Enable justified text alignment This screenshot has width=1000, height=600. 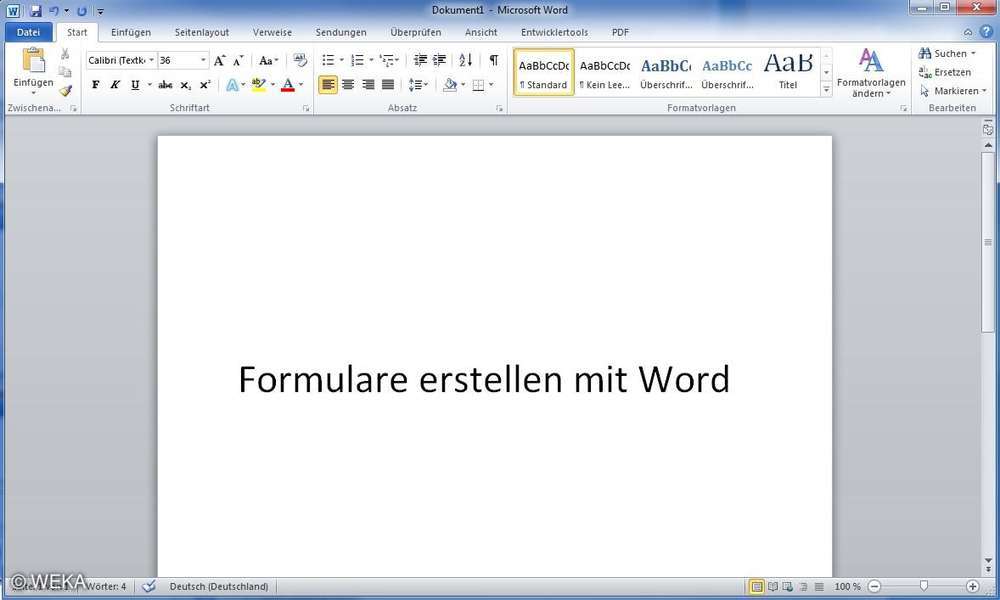pos(387,84)
